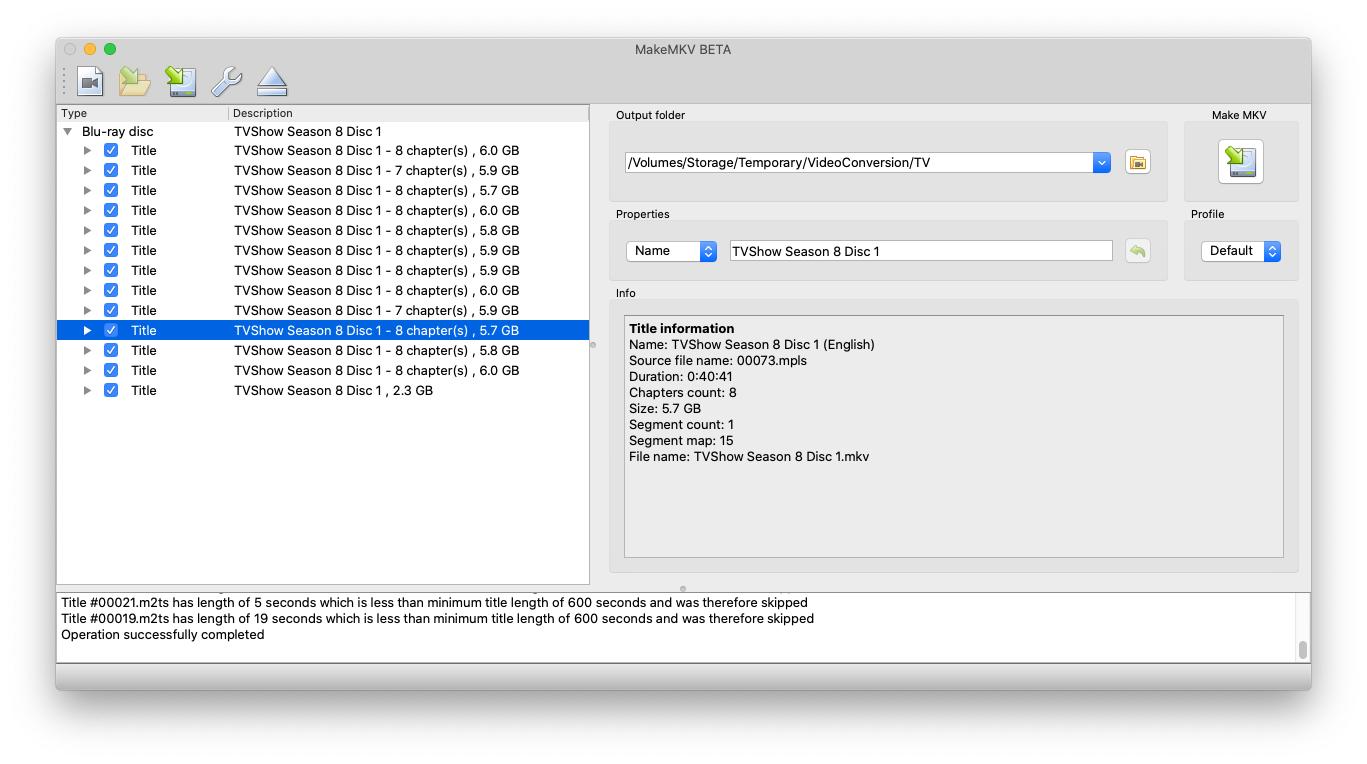
Task: Open the output folder path dropdown arrow
Action: [1102, 162]
